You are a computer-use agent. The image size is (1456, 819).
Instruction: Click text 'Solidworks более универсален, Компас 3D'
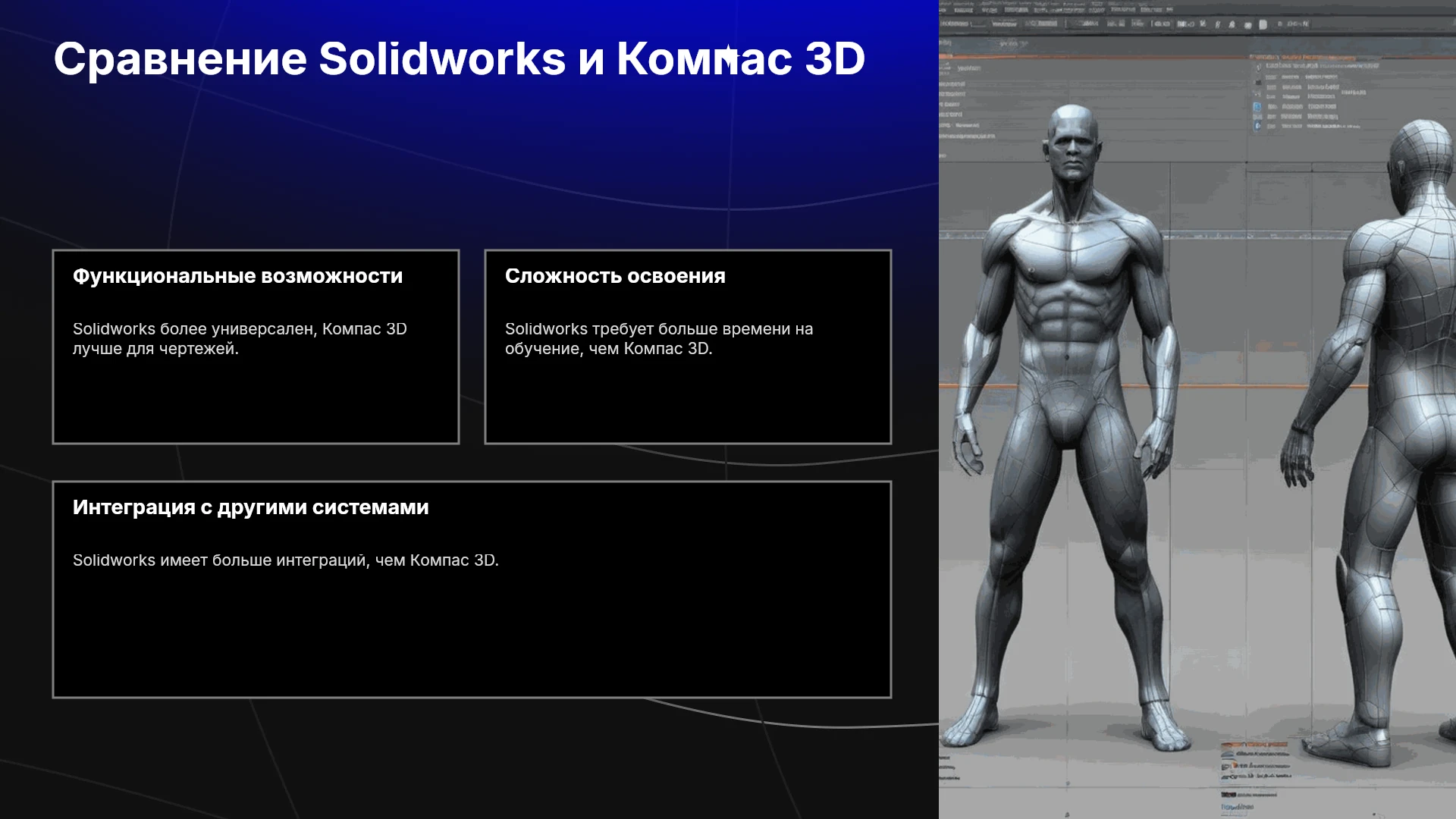240,329
